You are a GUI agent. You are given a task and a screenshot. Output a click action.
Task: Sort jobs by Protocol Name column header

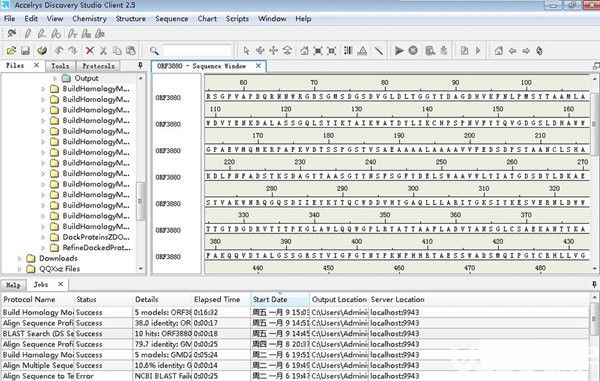tap(37, 300)
